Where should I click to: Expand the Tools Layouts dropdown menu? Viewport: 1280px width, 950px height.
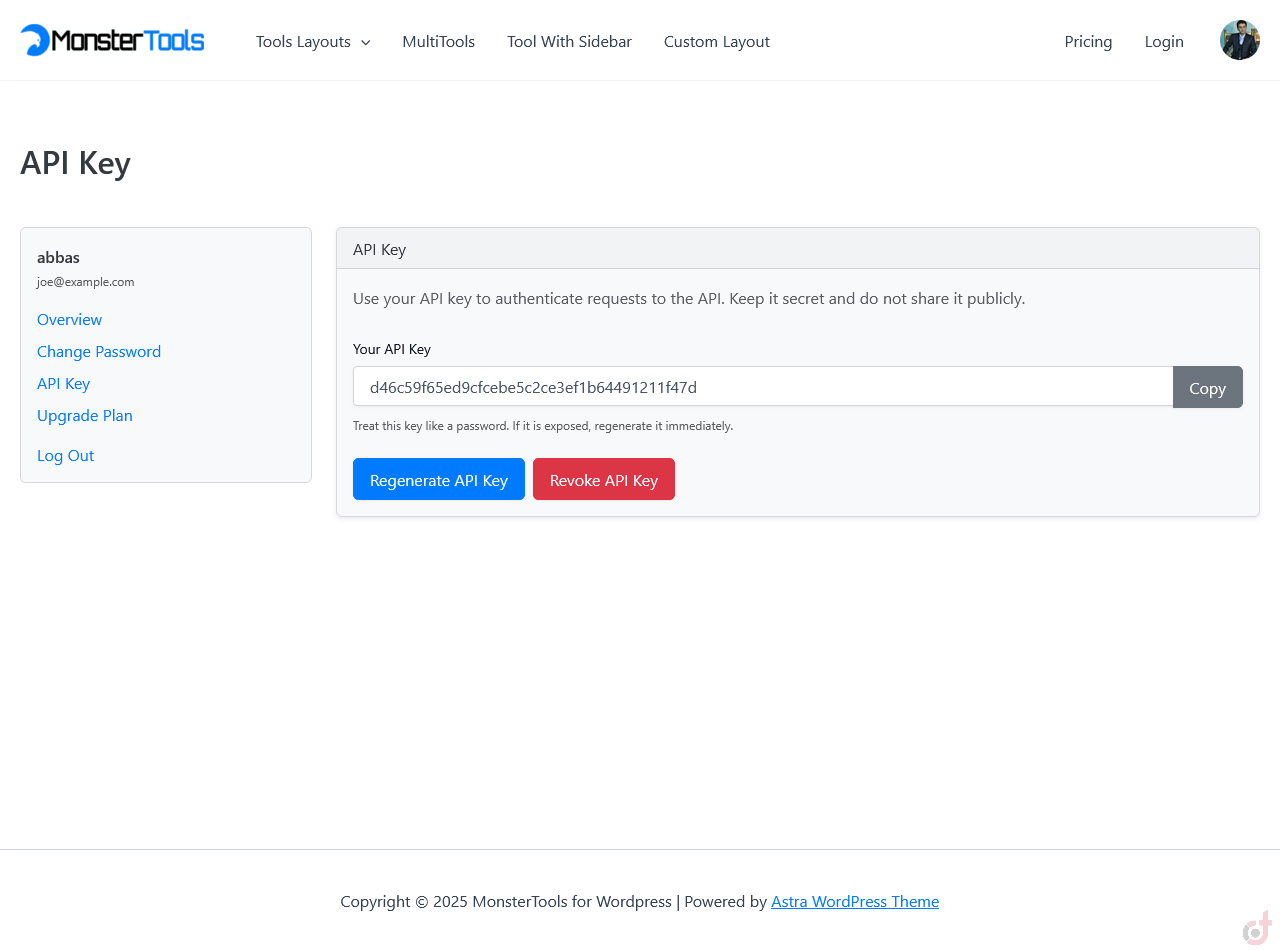[x=312, y=42]
